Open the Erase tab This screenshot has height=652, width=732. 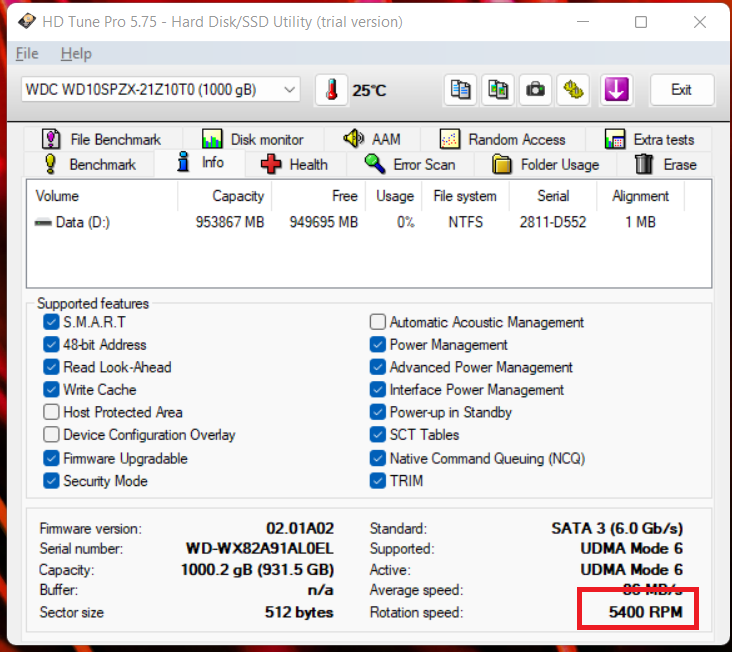click(x=665, y=164)
